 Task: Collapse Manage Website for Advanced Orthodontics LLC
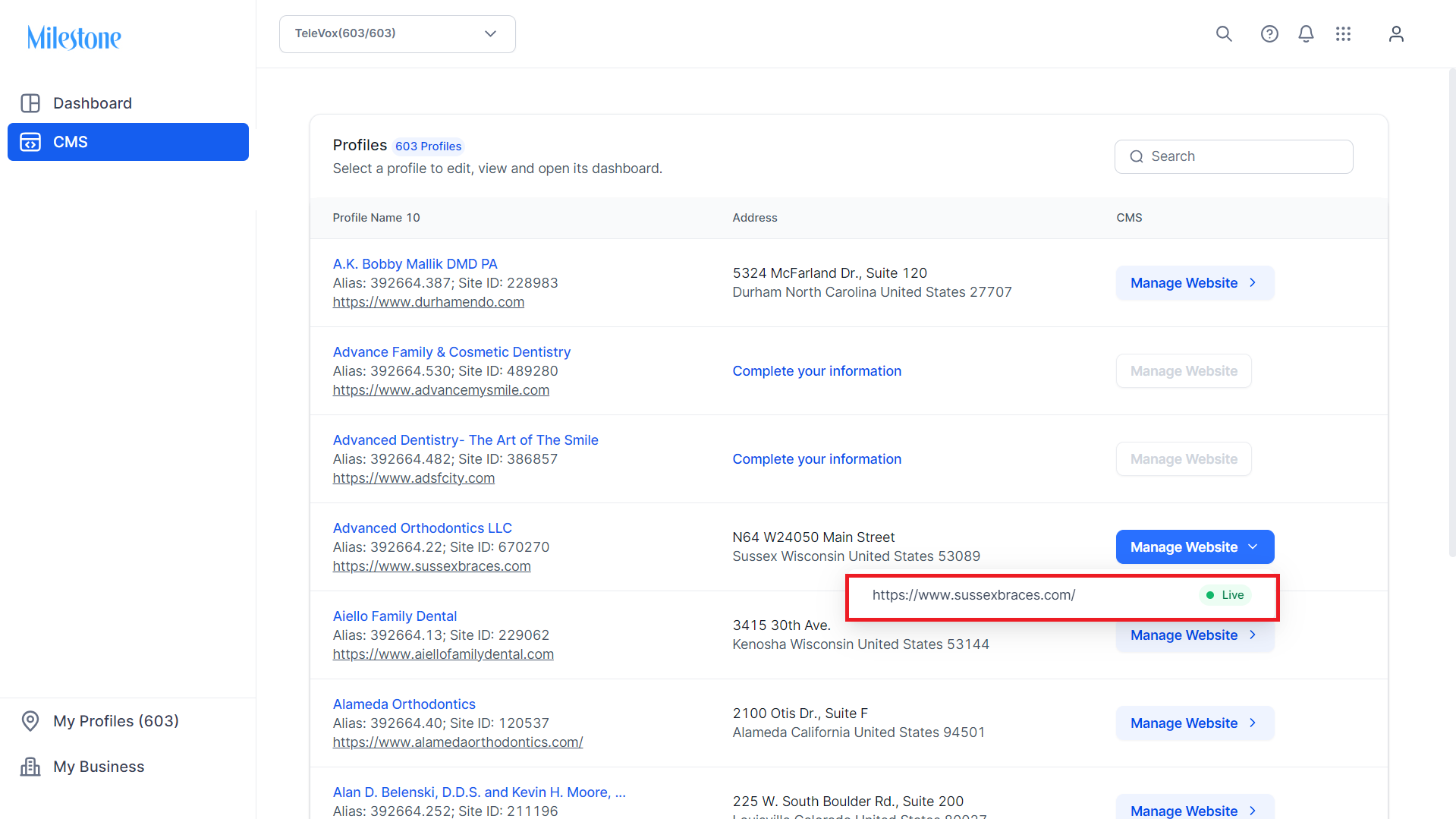pyautogui.click(x=1195, y=547)
